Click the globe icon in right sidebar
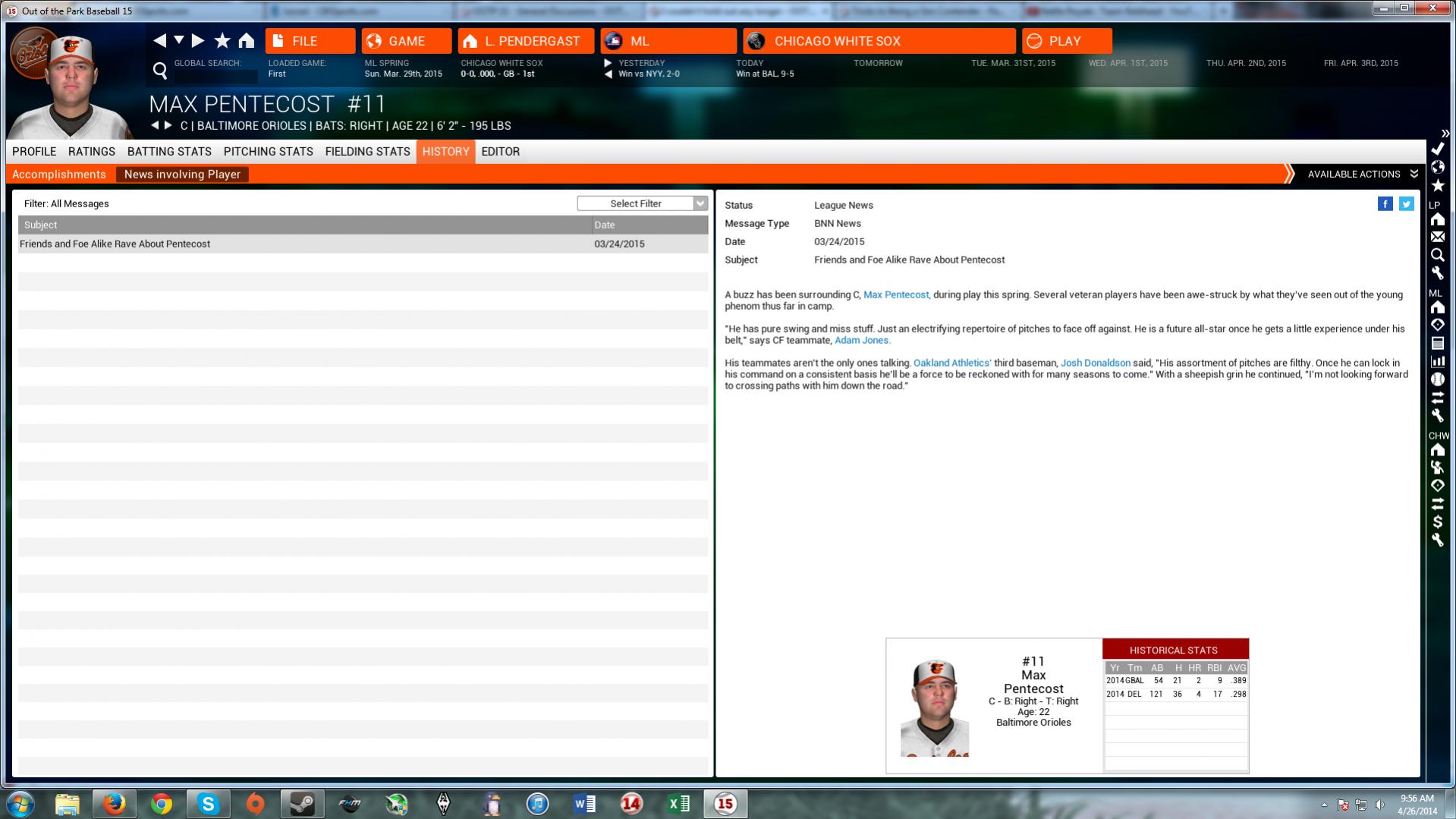This screenshot has height=819, width=1456. pyautogui.click(x=1438, y=167)
